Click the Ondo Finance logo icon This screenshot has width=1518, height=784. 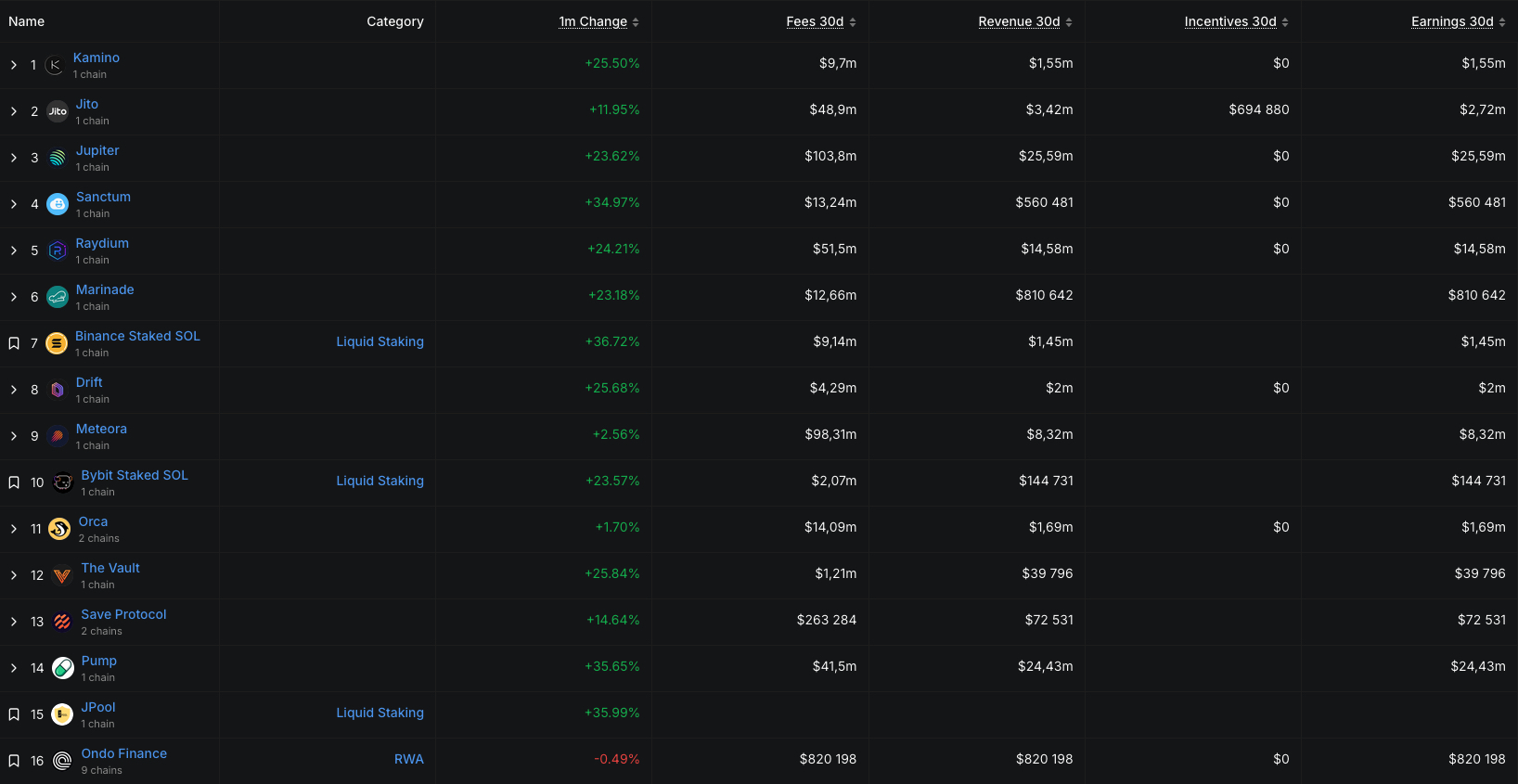62,761
